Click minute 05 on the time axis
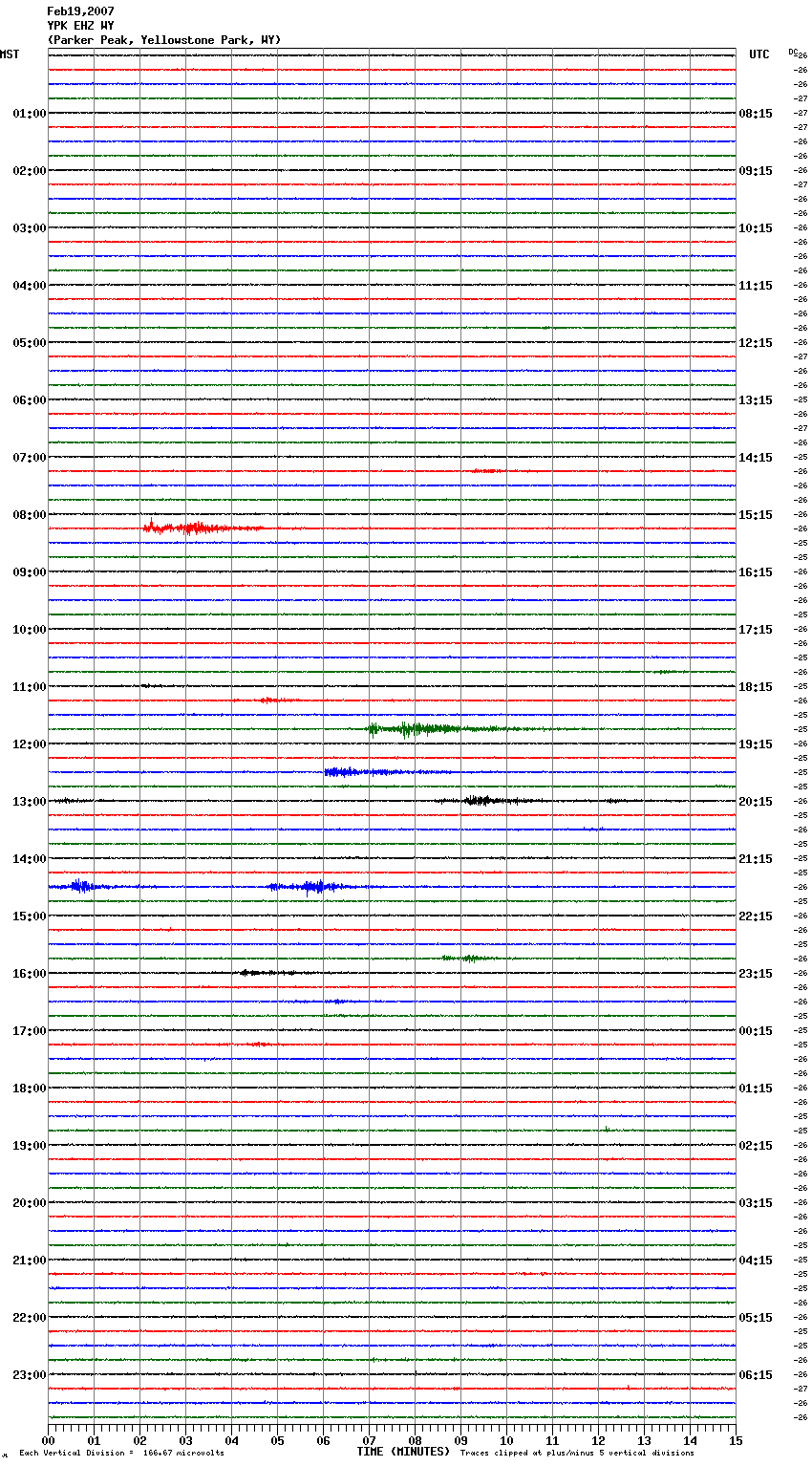 pos(278,1440)
